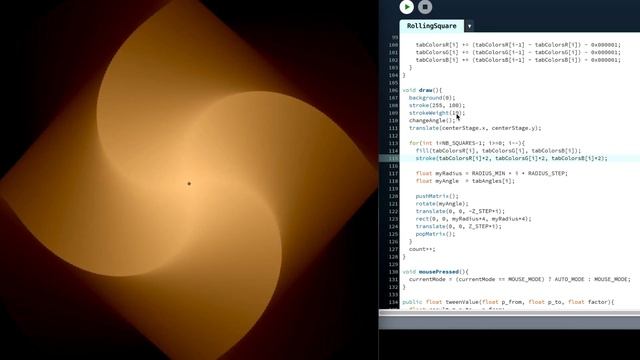Click the background(0); line

[x=432, y=98]
